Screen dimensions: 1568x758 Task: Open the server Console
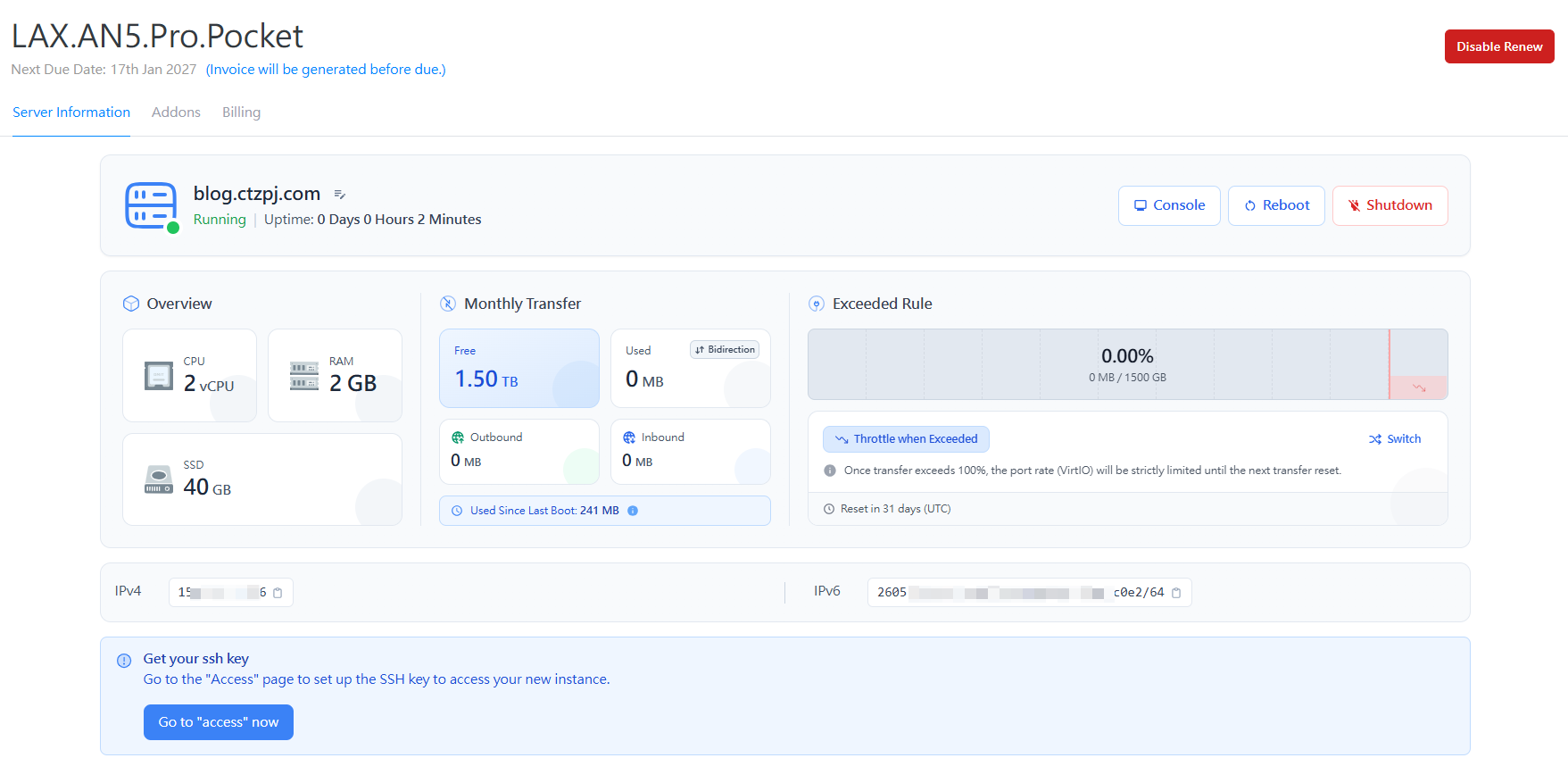click(1169, 205)
